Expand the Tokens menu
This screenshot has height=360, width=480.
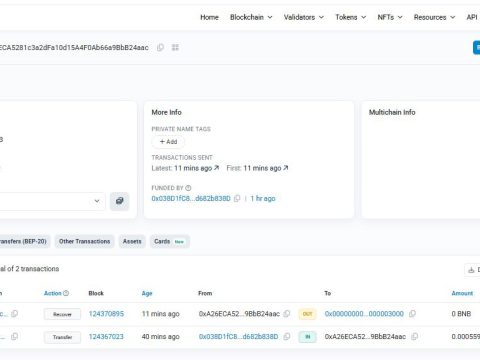pyautogui.click(x=351, y=17)
